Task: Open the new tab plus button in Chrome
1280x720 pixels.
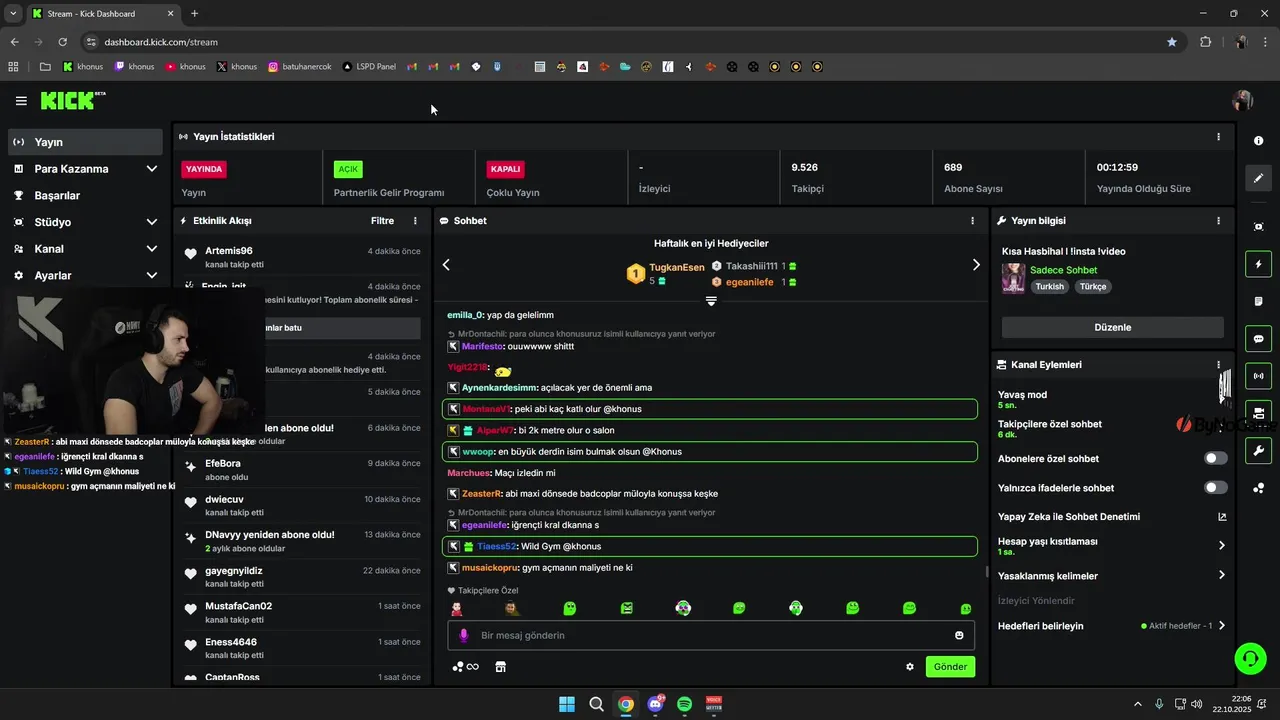Action: (x=194, y=14)
